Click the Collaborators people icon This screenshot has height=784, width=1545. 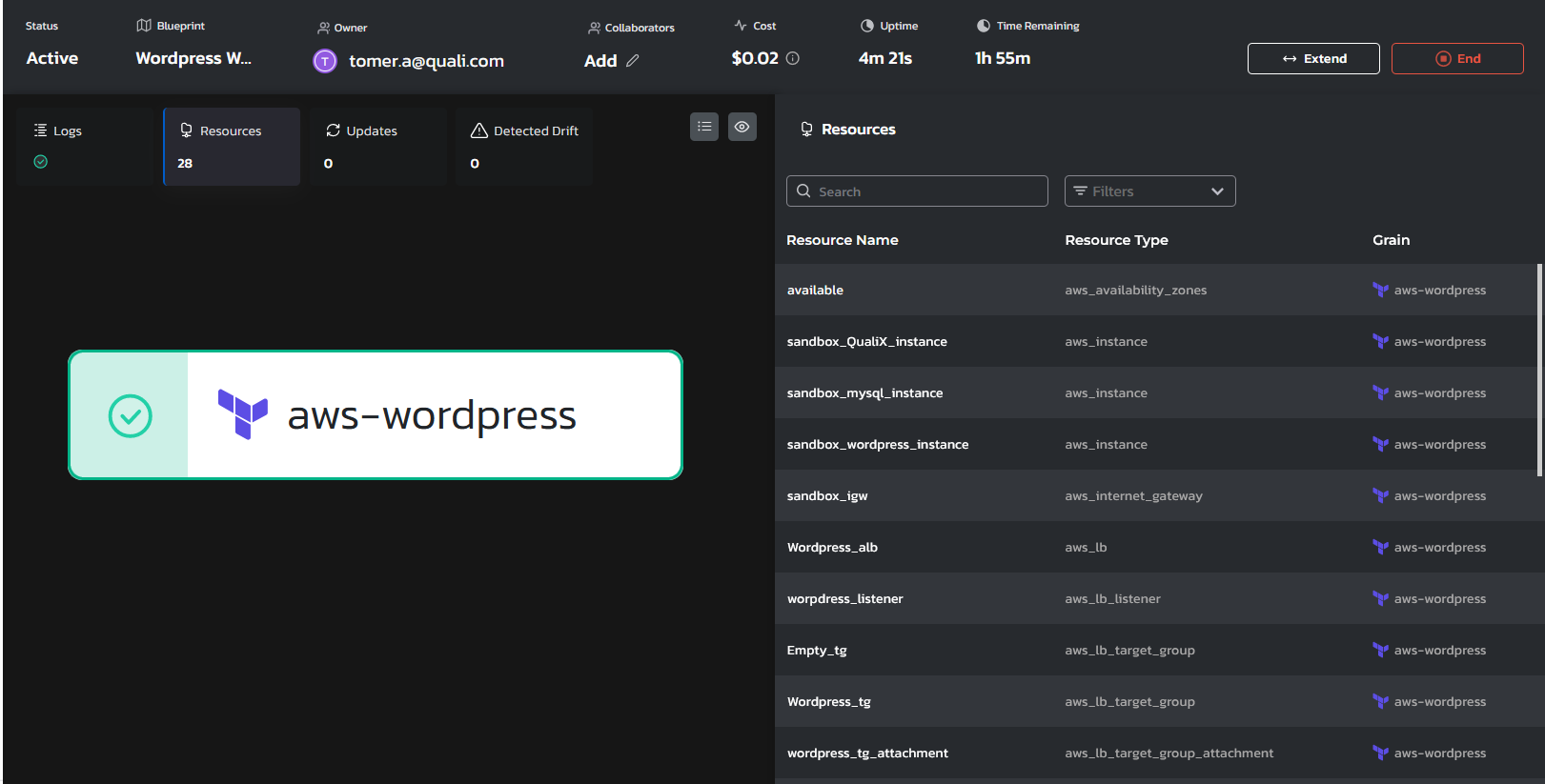click(595, 28)
